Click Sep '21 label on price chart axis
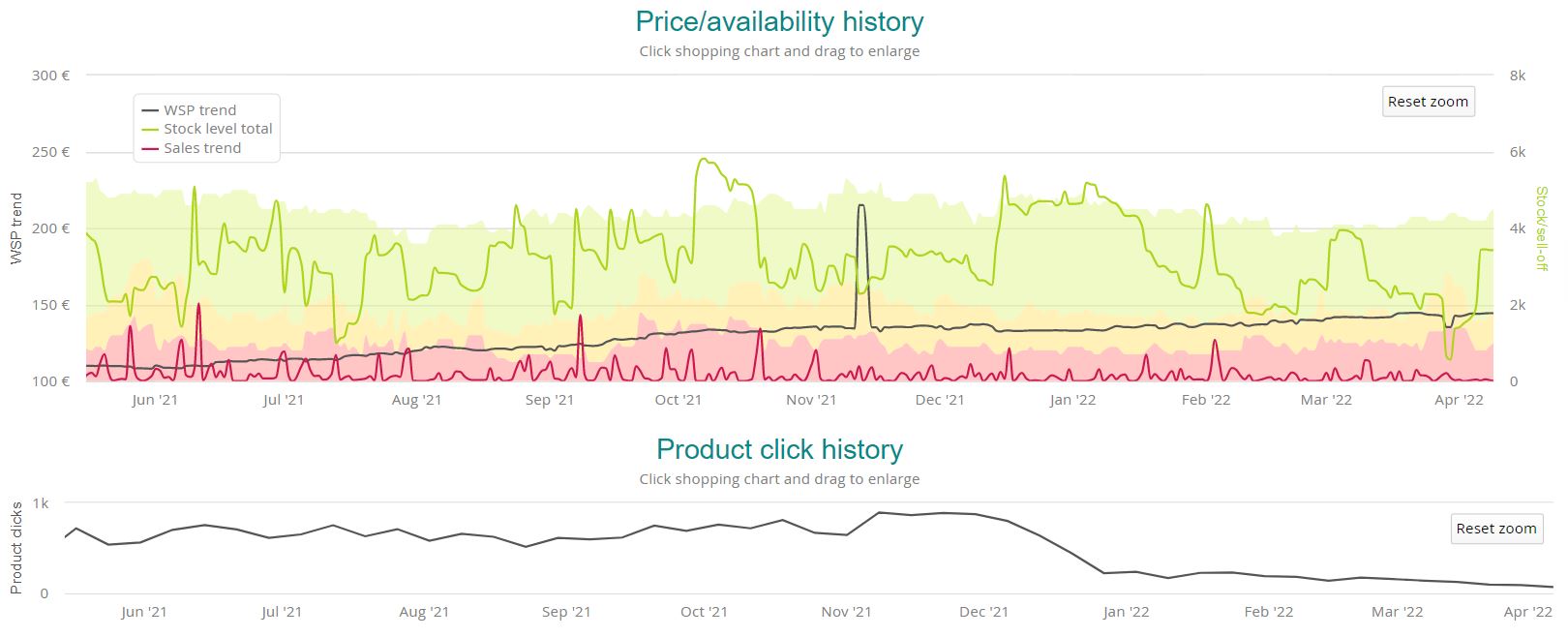This screenshot has width=1568, height=637. coord(550,400)
